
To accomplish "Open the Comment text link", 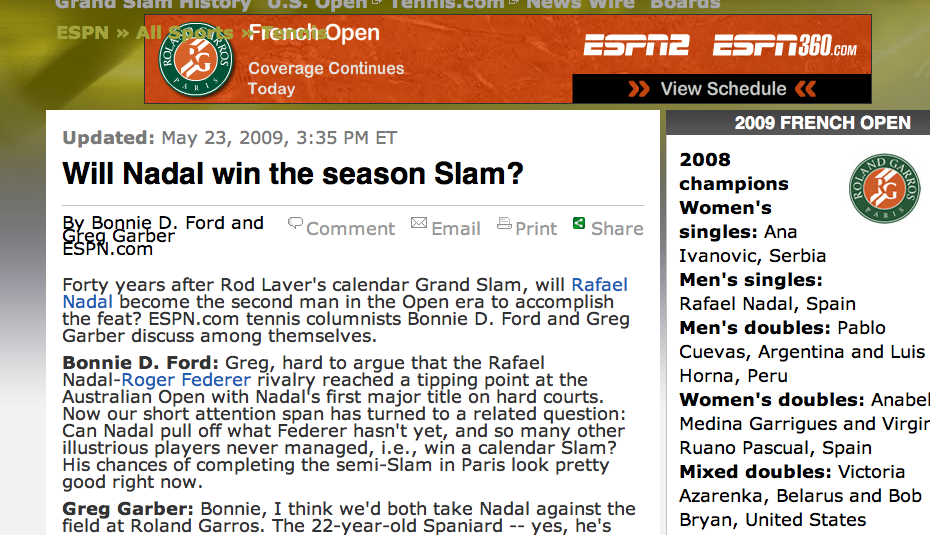I will pos(351,228).
